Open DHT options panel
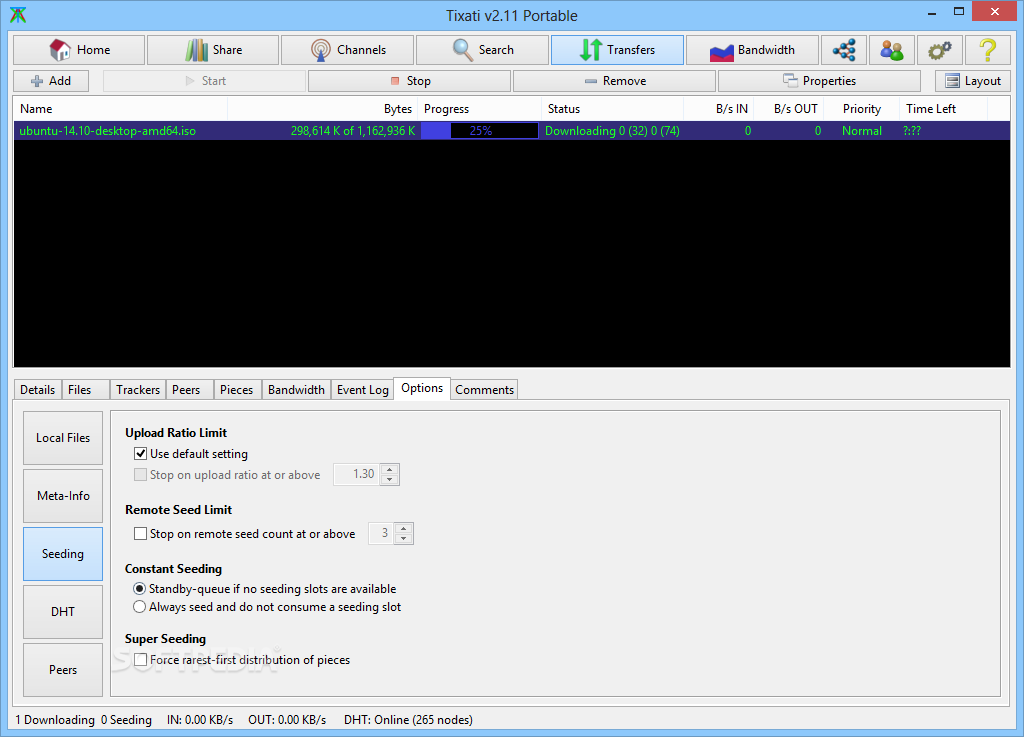Screen dimensions: 1024x737 click(63, 612)
